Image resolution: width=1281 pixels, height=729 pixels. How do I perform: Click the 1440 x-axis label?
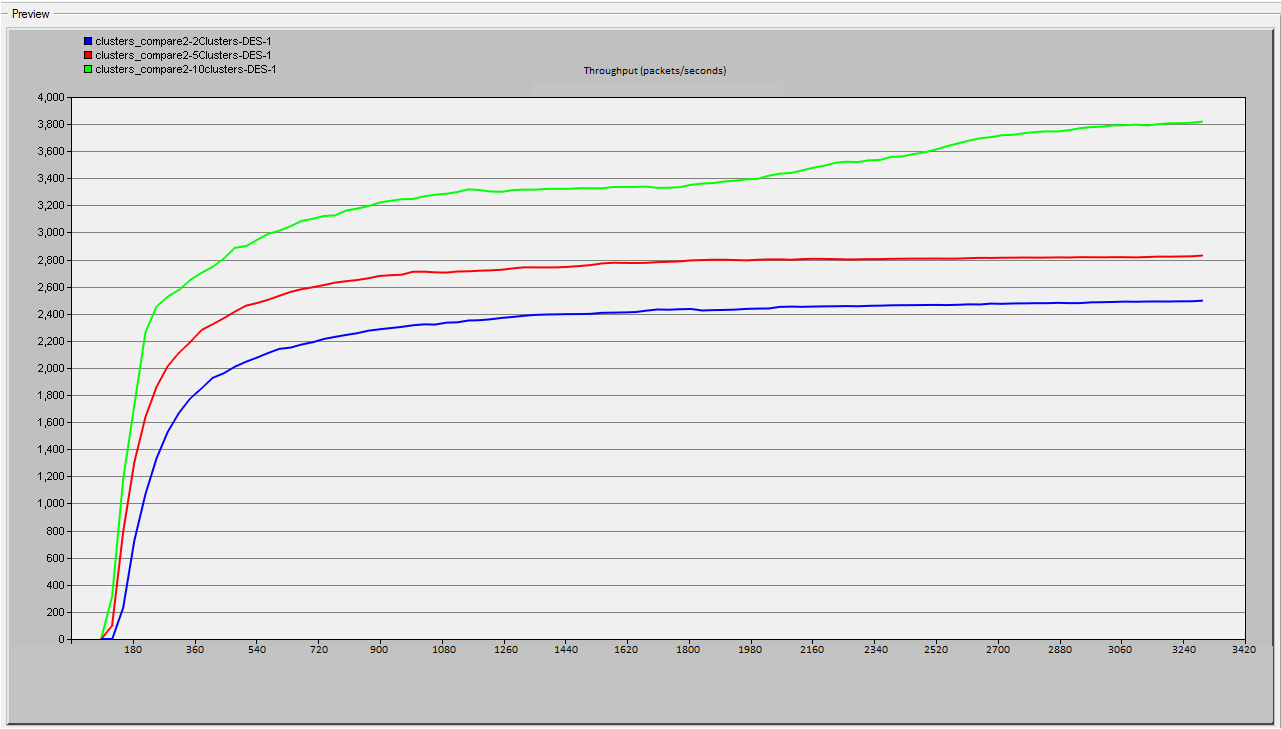[x=566, y=650]
